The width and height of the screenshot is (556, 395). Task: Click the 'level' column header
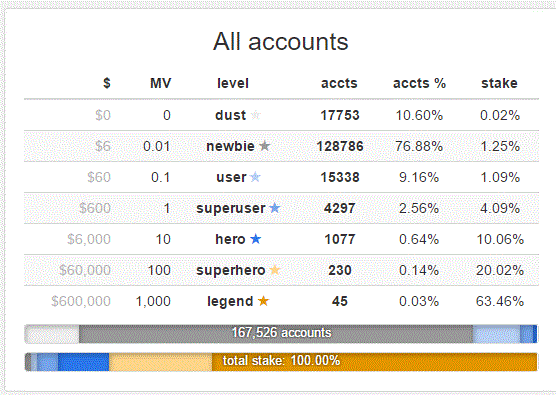pyautogui.click(x=233, y=83)
